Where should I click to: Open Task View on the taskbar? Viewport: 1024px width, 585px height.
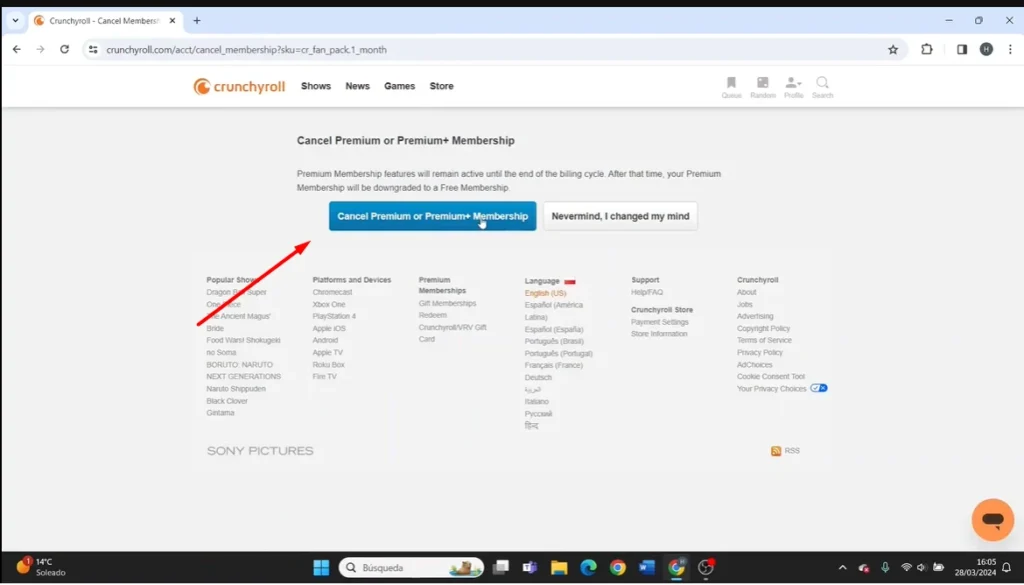coord(501,567)
